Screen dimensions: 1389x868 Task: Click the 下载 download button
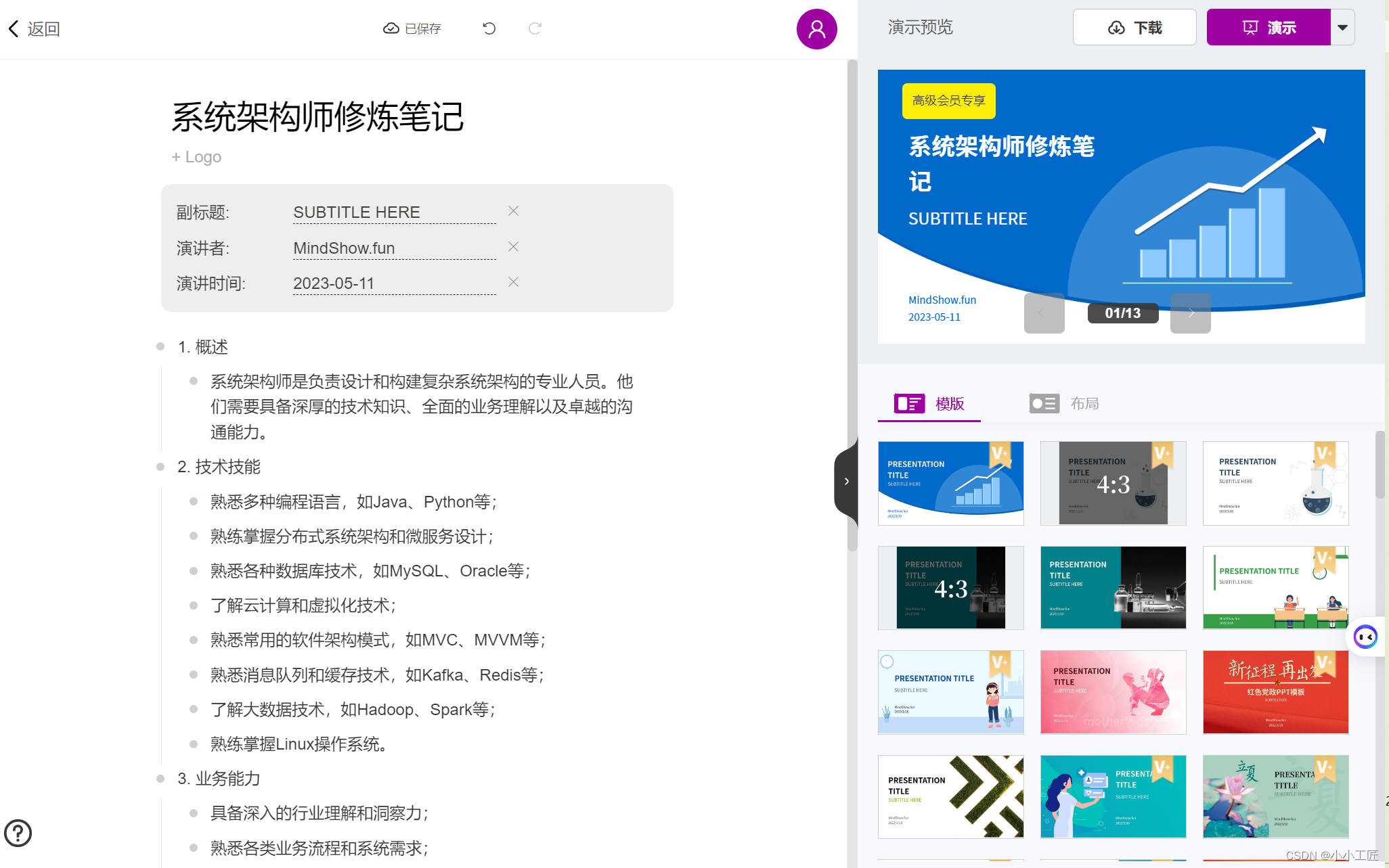pos(1134,28)
